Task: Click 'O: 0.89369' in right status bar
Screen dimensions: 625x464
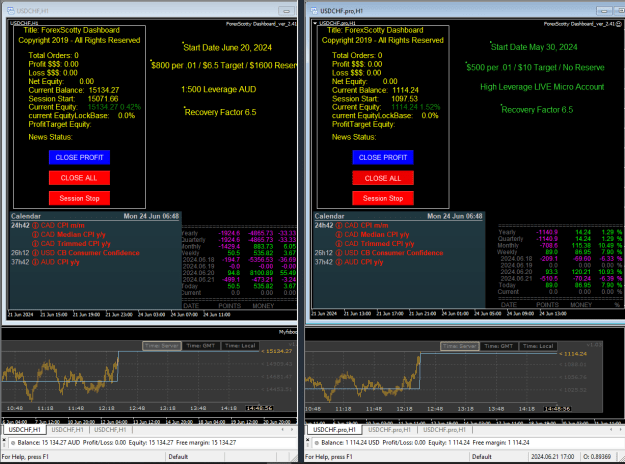Action: tap(597, 457)
